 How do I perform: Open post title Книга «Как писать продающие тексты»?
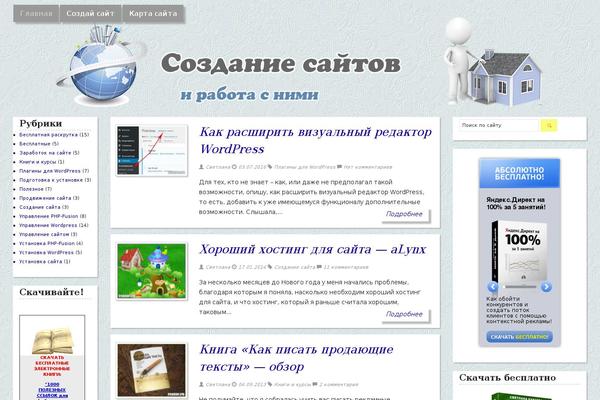(x=297, y=358)
